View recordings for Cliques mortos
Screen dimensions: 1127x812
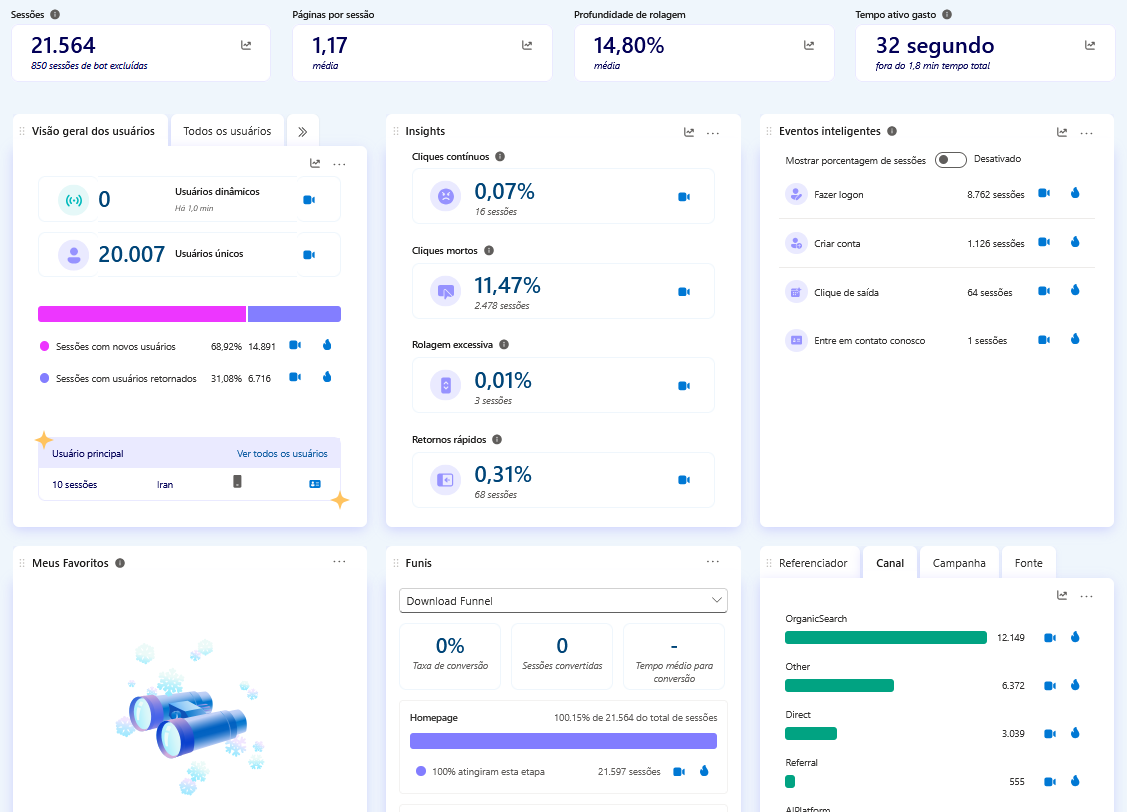coord(684,292)
